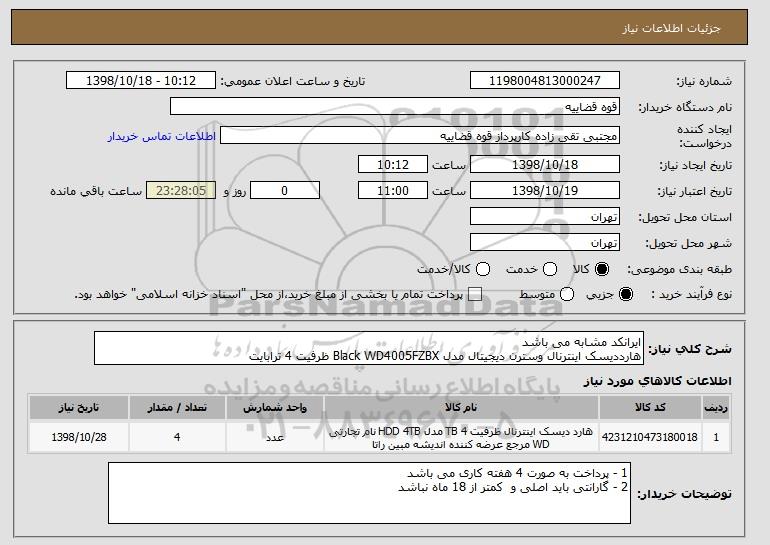Select the کالا radio button
This screenshot has height=545, width=770.
click(x=602, y=269)
